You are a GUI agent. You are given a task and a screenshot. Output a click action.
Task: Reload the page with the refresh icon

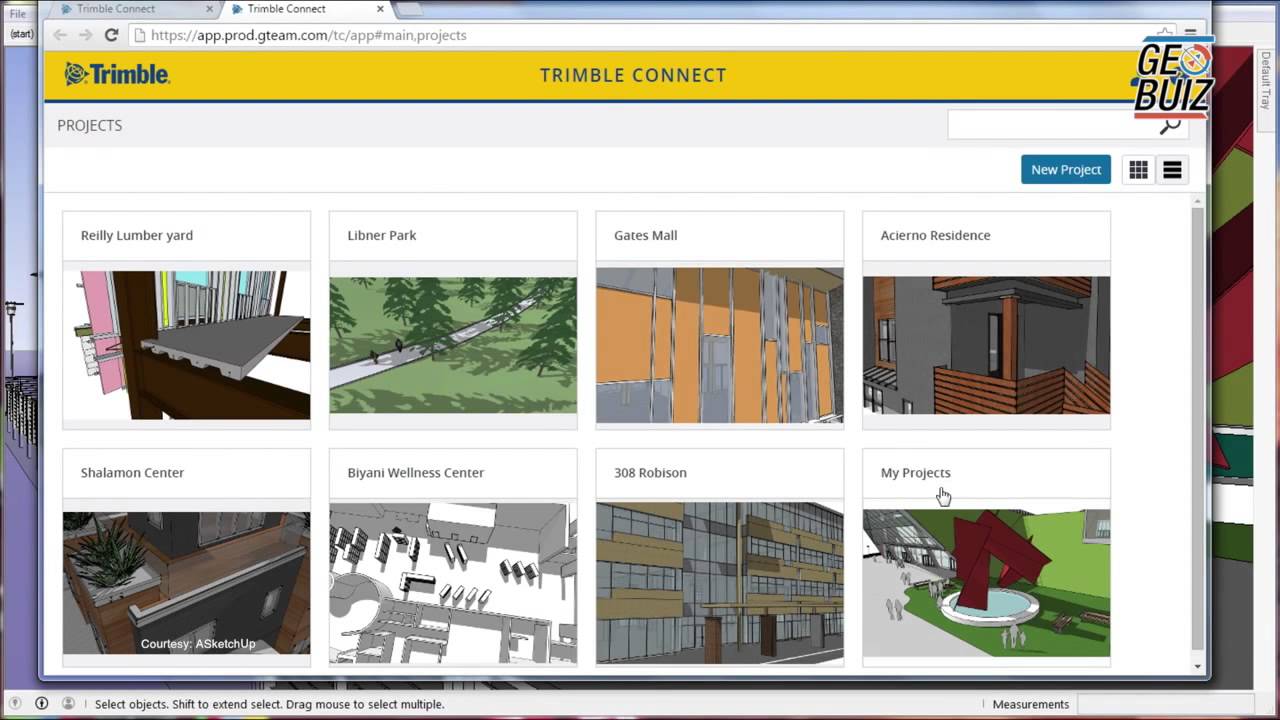coord(112,35)
